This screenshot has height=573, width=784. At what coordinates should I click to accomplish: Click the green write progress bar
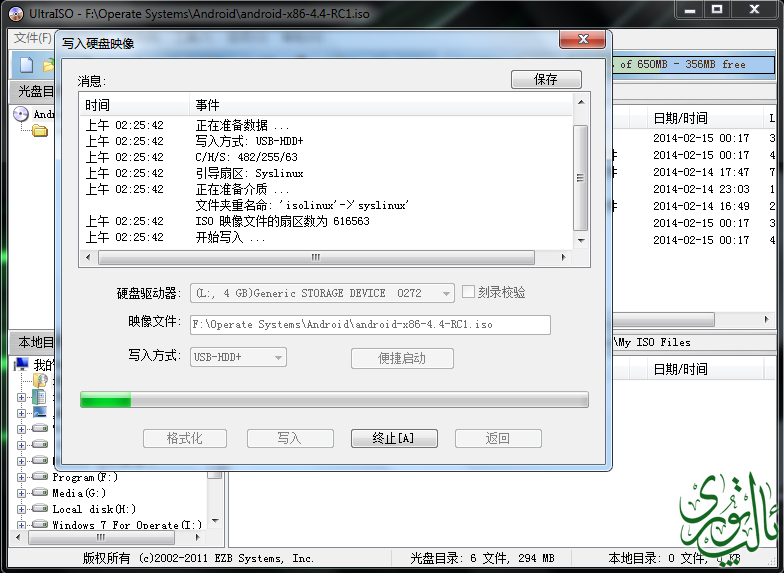pos(334,400)
